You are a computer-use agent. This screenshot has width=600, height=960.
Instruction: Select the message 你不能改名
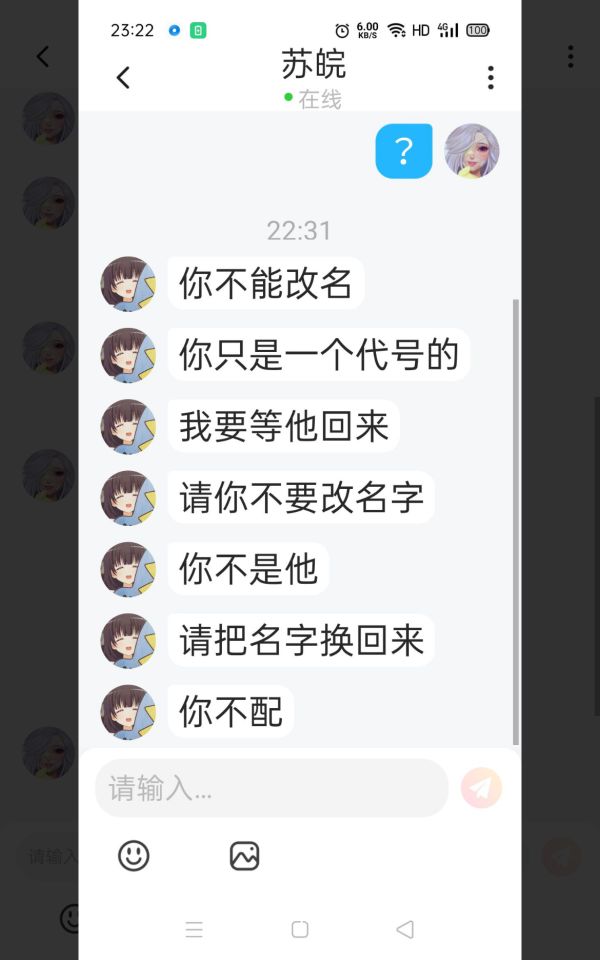(266, 283)
